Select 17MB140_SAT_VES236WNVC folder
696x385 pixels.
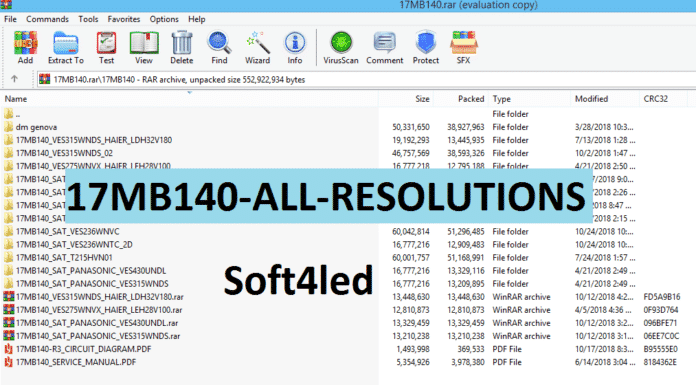pos(67,231)
